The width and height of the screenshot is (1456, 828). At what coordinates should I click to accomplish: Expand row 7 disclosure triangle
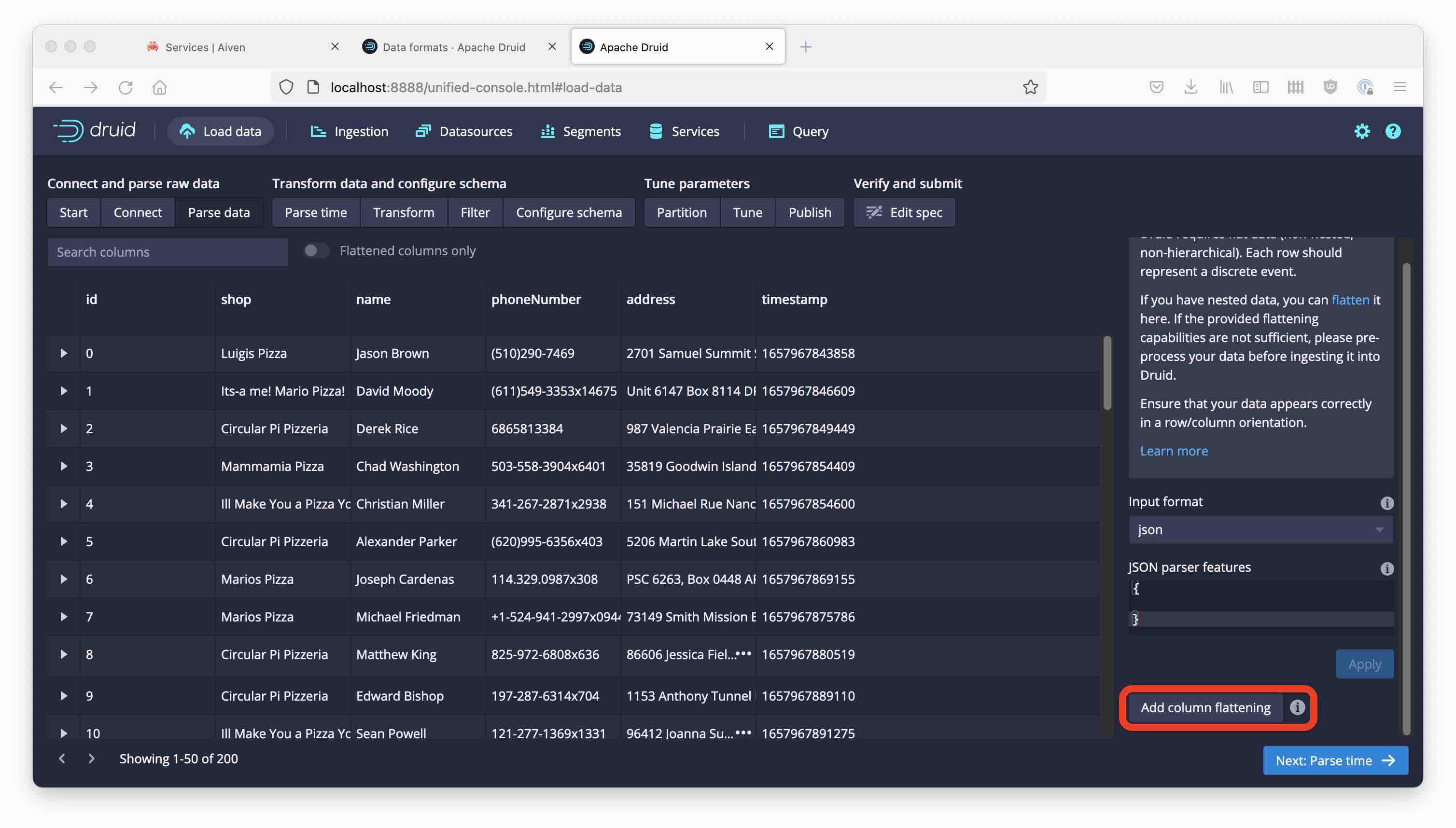[x=62, y=616]
